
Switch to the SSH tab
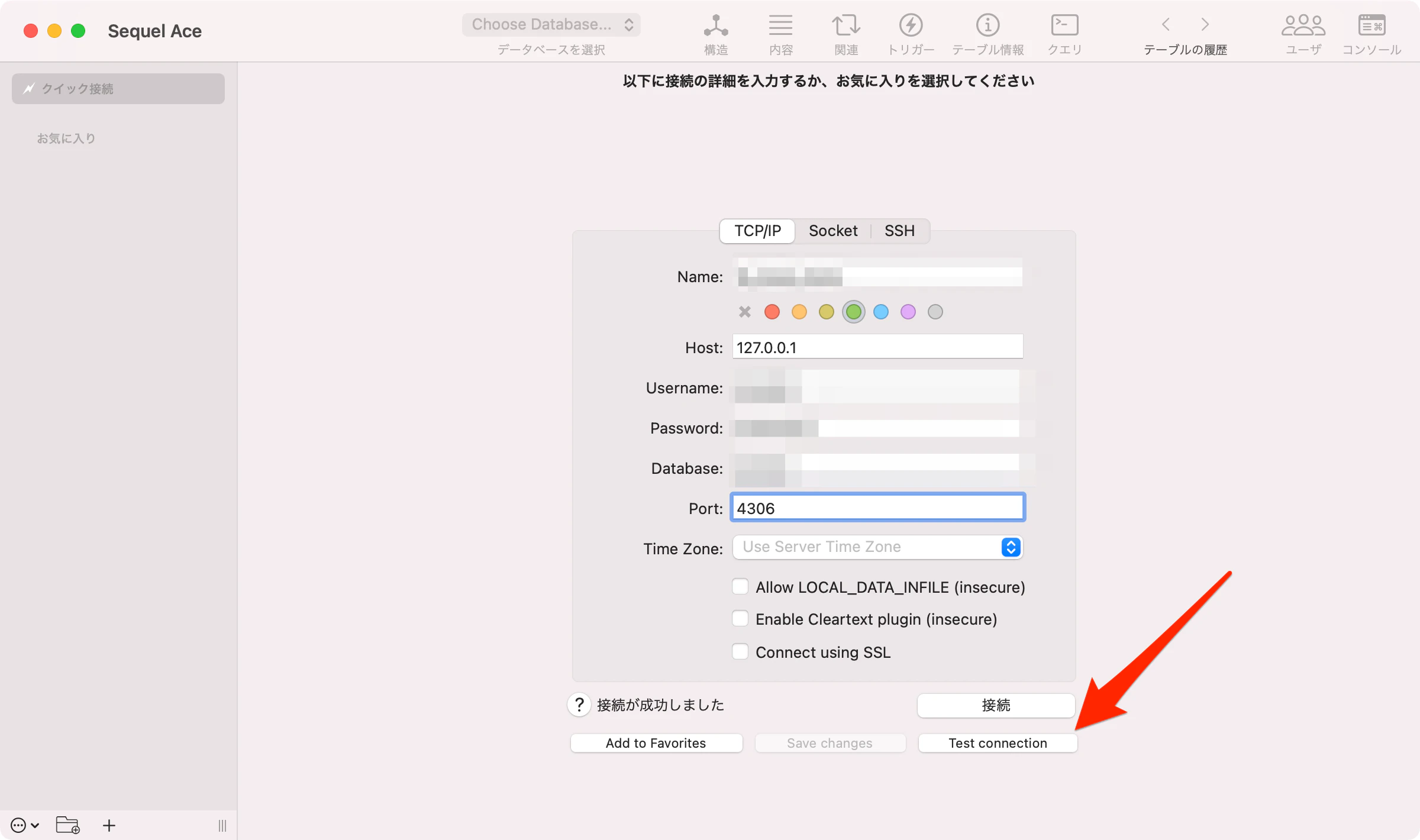(899, 231)
